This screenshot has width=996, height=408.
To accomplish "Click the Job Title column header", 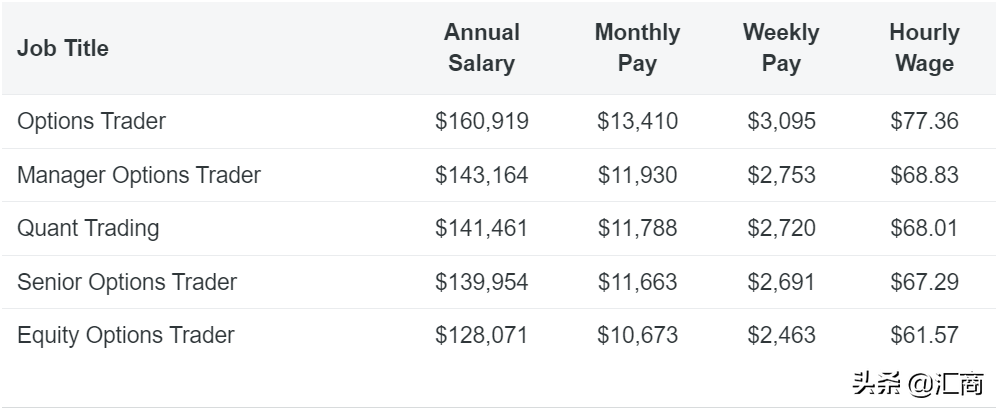I will (x=63, y=48).
